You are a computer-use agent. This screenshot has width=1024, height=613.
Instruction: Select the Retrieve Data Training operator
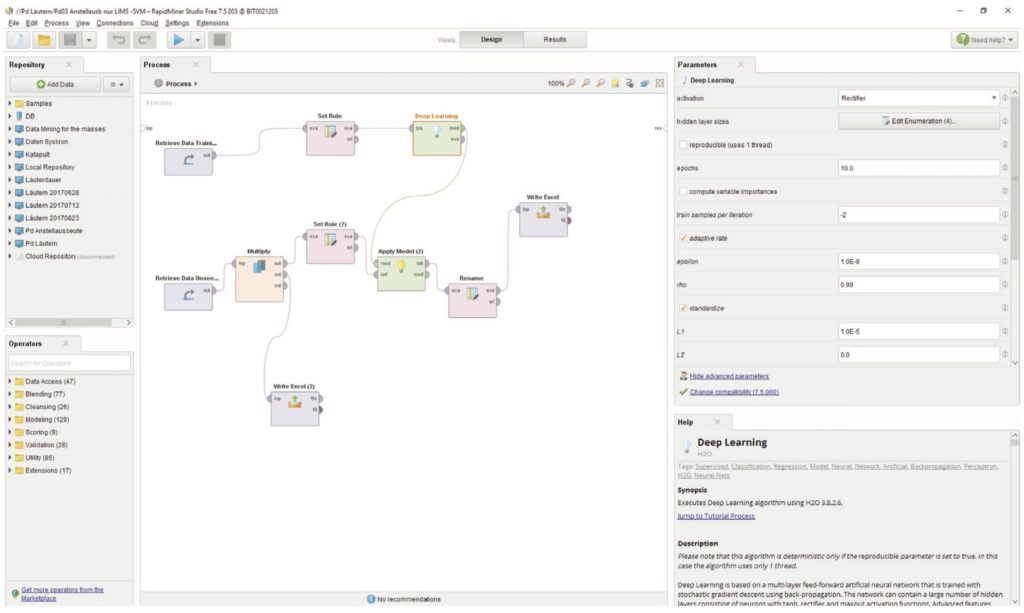point(188,161)
